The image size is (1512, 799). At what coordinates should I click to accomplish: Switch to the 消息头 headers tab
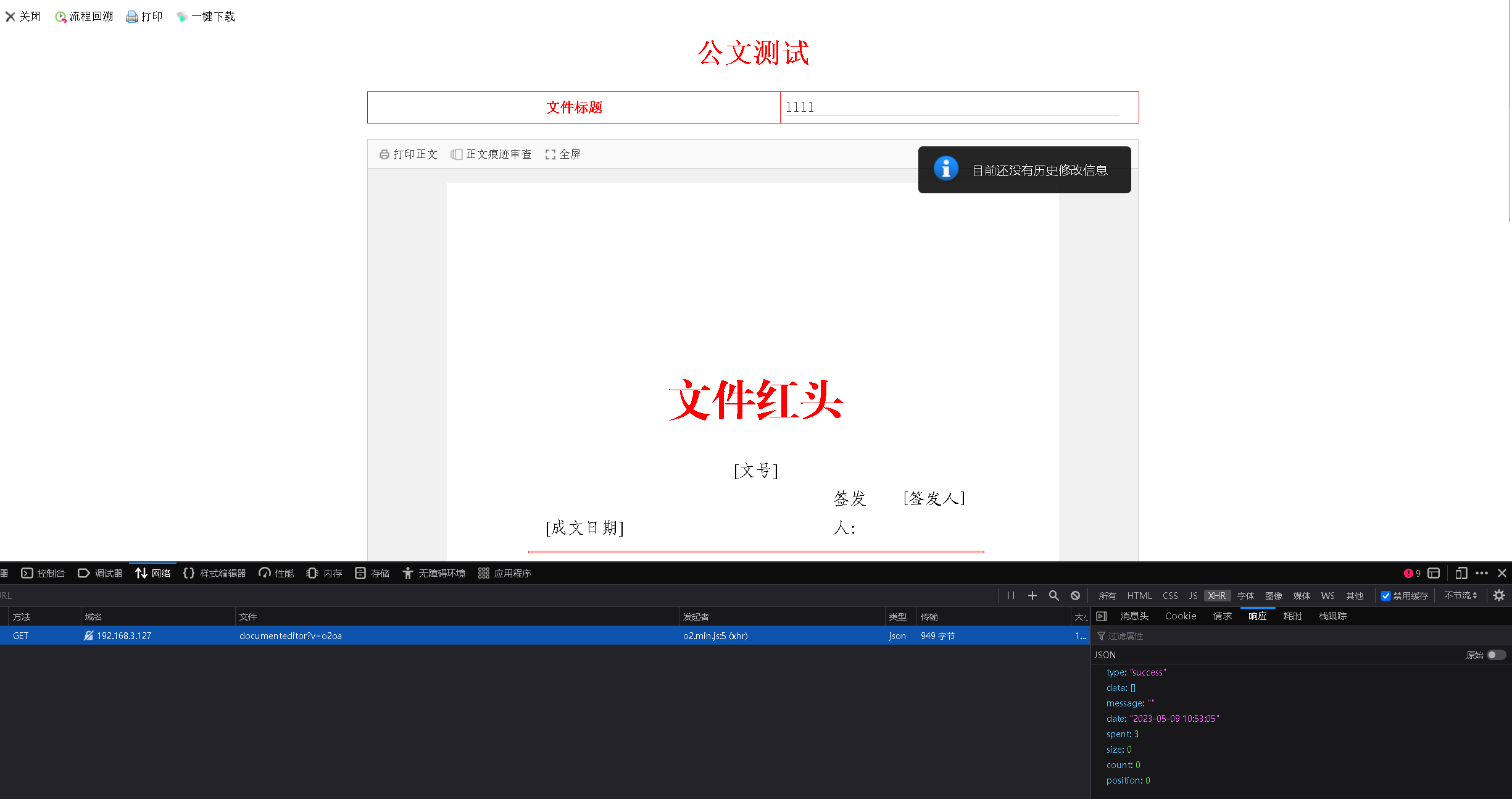coord(1134,616)
